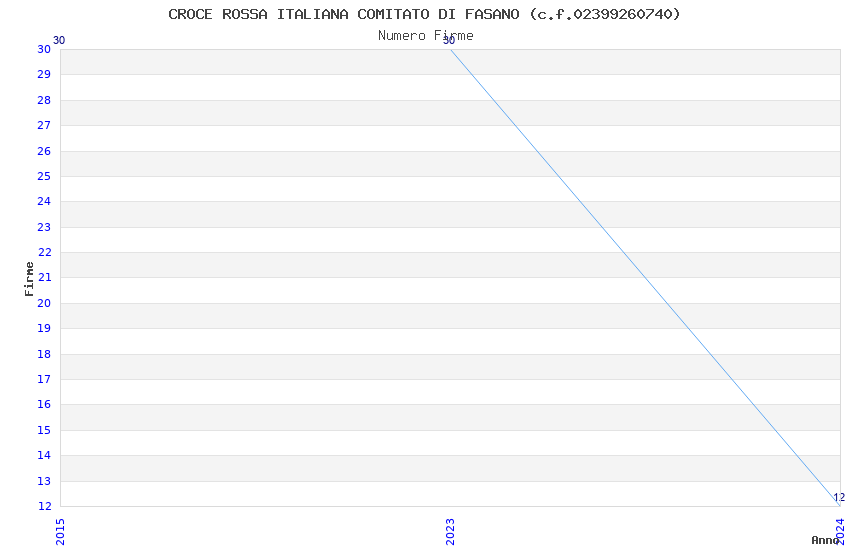The height and width of the screenshot is (550, 850).
Task: Click the y-axis tick value 21
Action: [x=44, y=277]
